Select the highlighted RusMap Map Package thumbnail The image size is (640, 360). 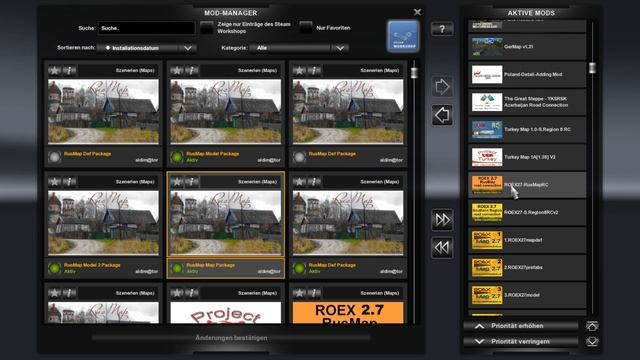click(226, 223)
